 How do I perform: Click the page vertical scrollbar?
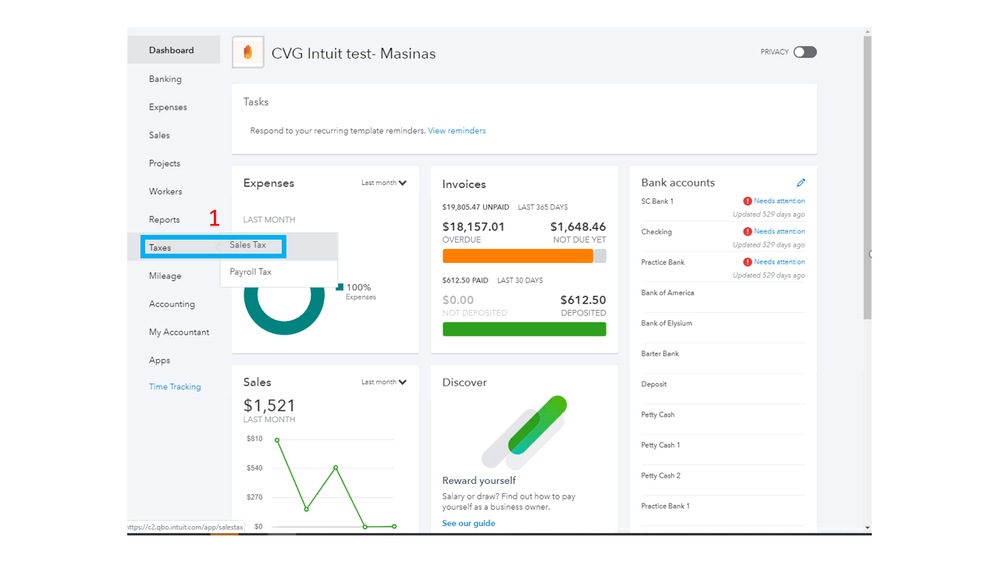(867, 177)
